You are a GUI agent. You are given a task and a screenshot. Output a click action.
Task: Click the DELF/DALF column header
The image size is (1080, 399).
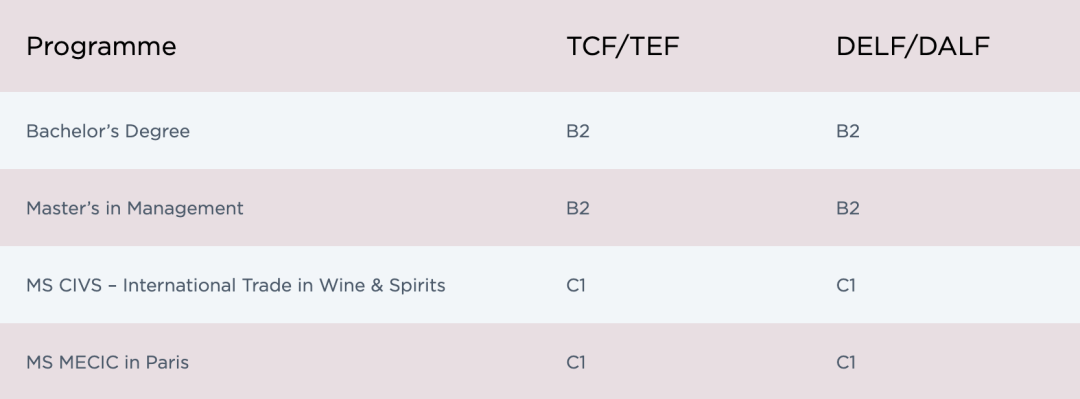click(913, 46)
